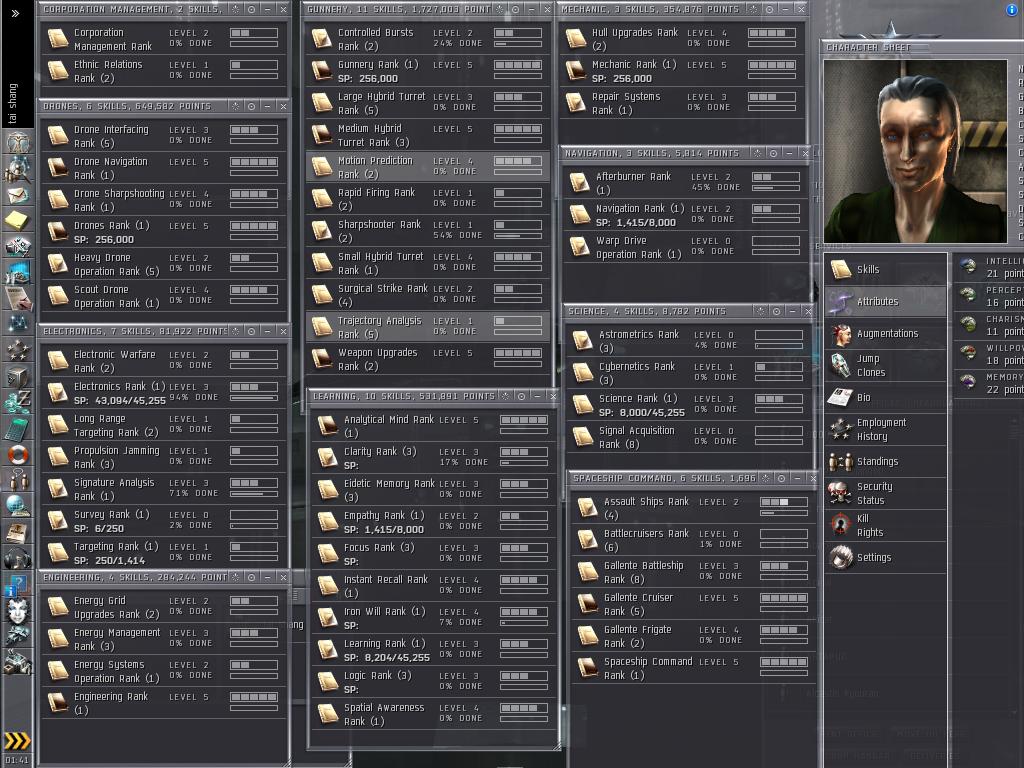Open the Augmentations tab
This screenshot has width=1024, height=768.
(886, 333)
